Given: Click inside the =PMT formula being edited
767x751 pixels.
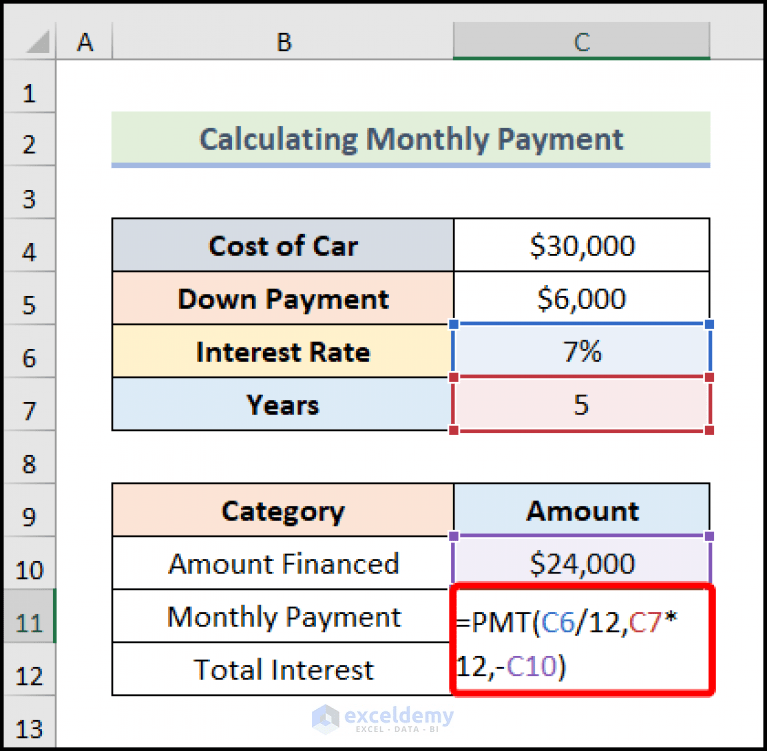Looking at the screenshot, I should tap(582, 639).
